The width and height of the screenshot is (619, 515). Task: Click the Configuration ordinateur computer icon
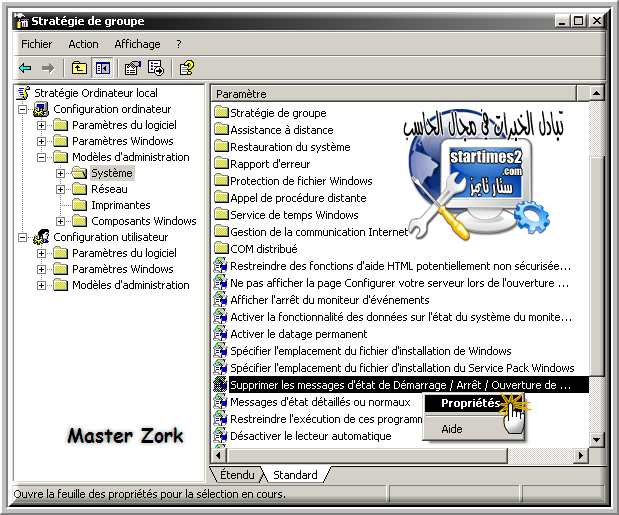[x=41, y=109]
